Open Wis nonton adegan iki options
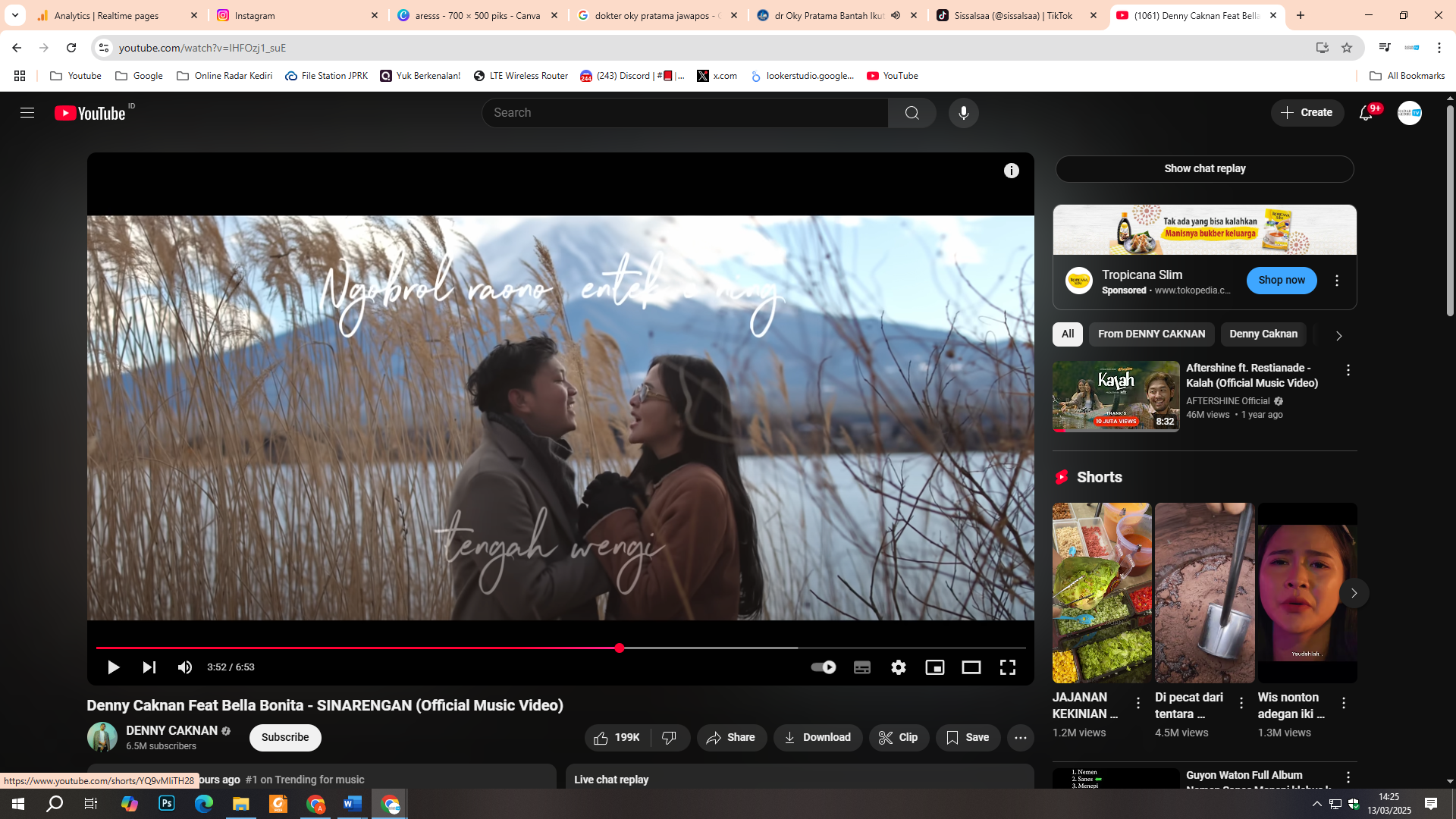1456x819 pixels. point(1344,704)
